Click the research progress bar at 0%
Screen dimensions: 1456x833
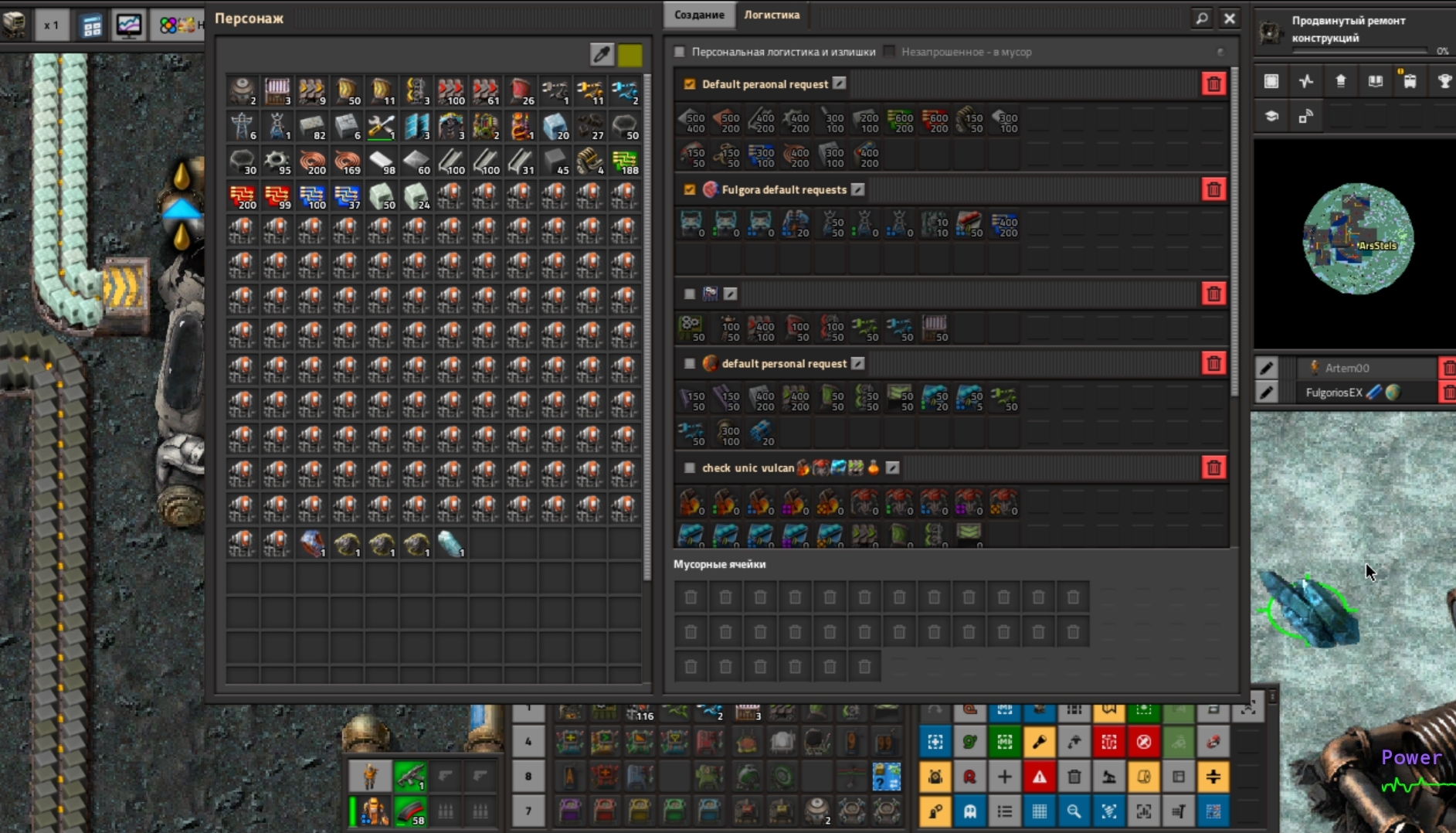tap(1359, 51)
